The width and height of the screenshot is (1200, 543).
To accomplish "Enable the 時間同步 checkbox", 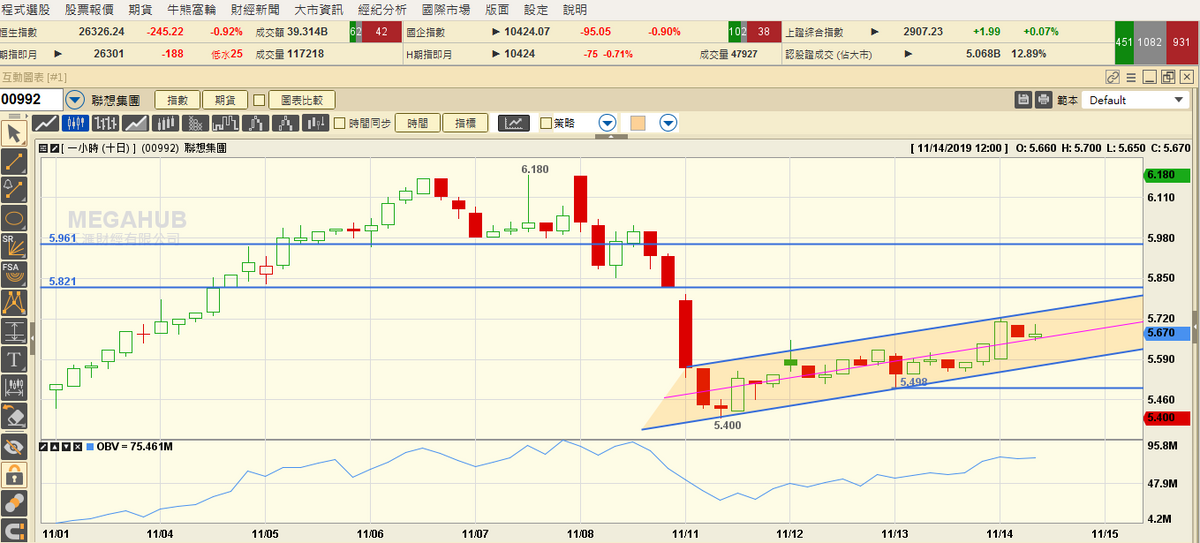I will tap(340, 123).
